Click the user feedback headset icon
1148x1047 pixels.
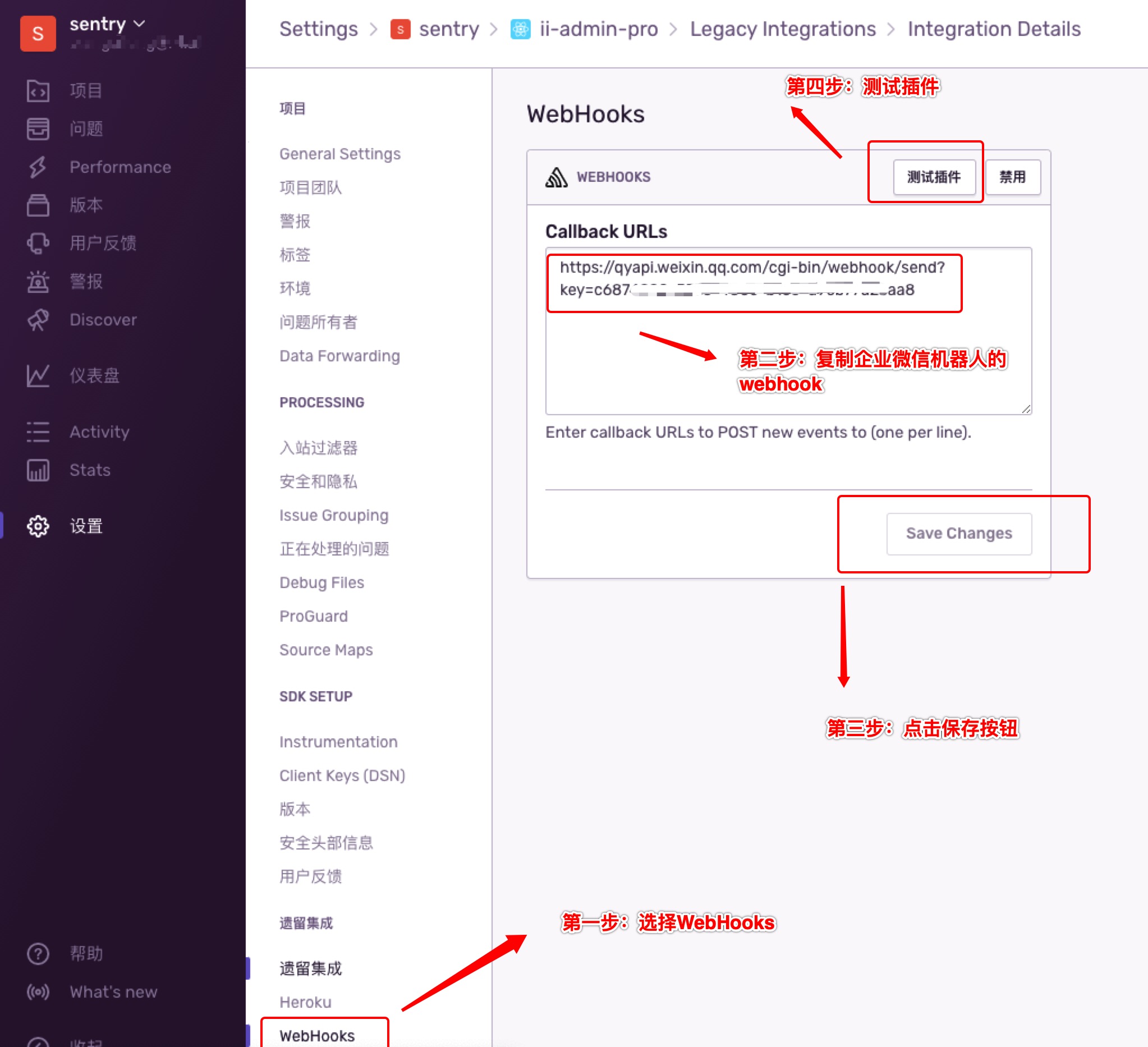click(38, 243)
